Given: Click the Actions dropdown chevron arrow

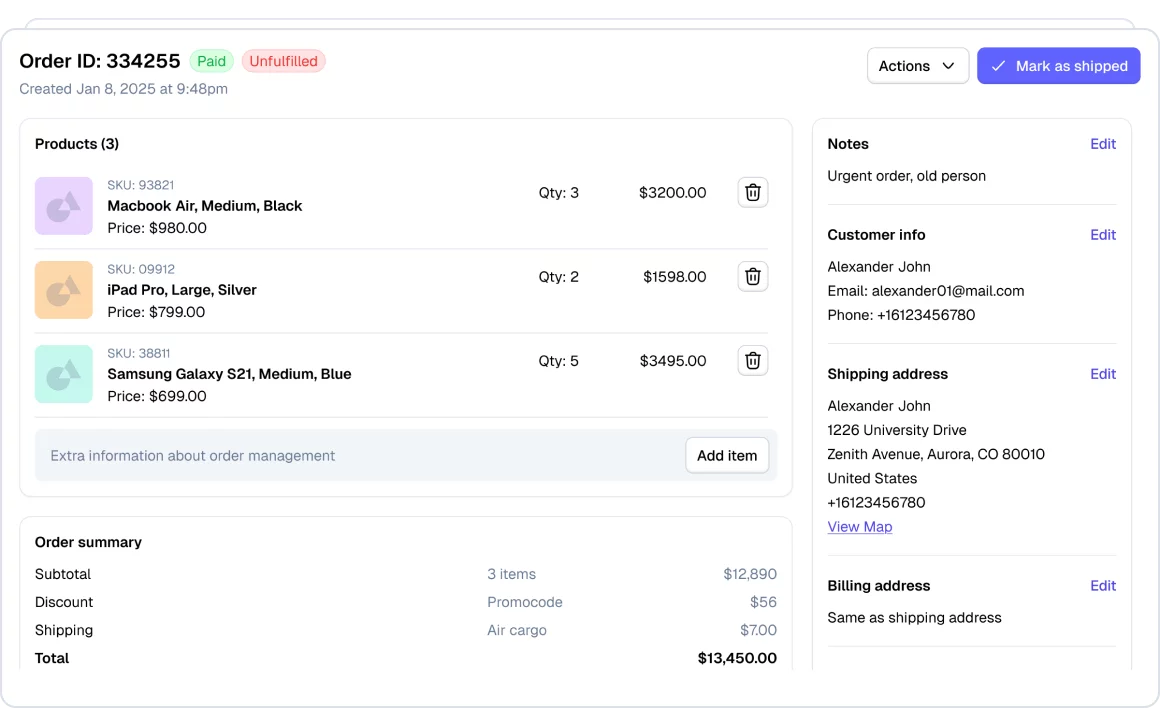Looking at the screenshot, I should (x=948, y=66).
